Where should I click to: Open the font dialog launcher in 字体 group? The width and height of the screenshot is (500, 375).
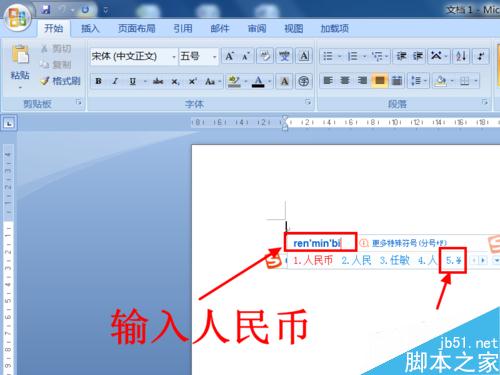coord(308,102)
